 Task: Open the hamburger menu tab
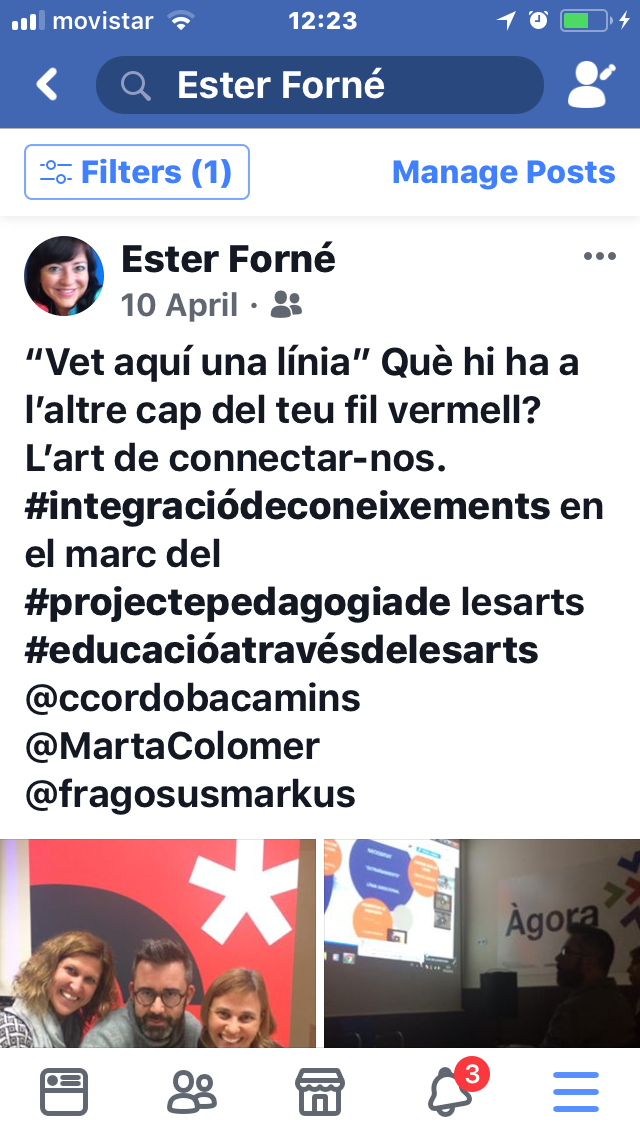[576, 1092]
